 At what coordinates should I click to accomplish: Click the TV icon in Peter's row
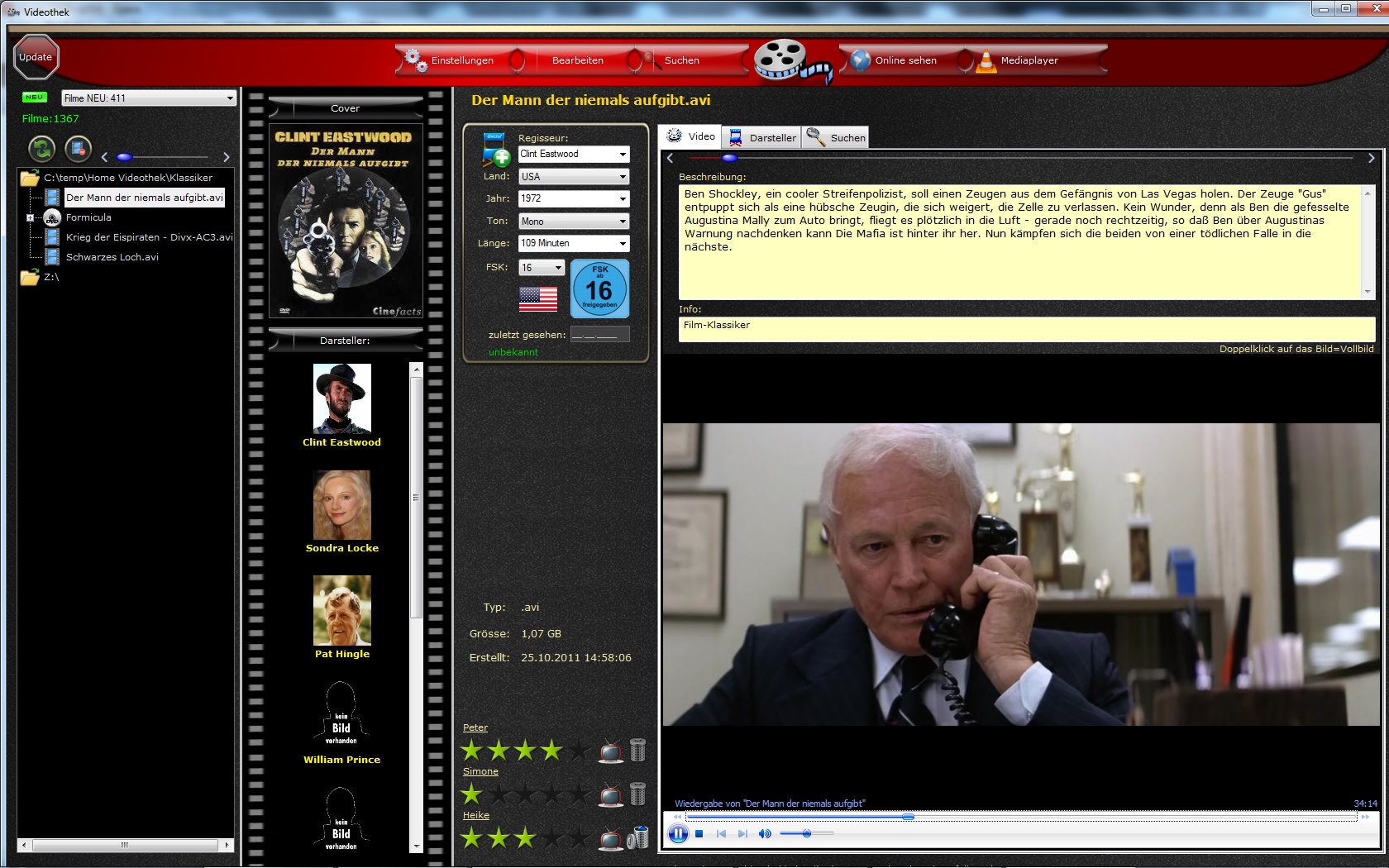(x=611, y=751)
